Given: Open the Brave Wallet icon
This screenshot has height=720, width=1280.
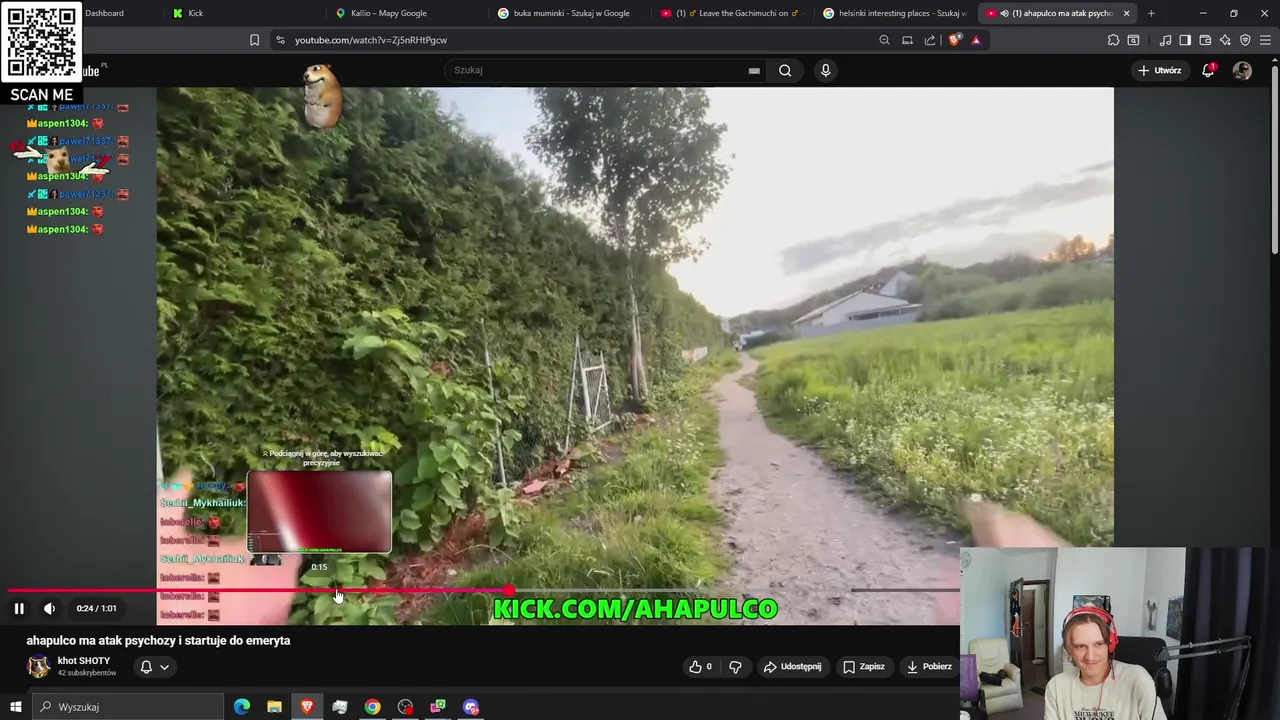Looking at the screenshot, I should (1205, 40).
